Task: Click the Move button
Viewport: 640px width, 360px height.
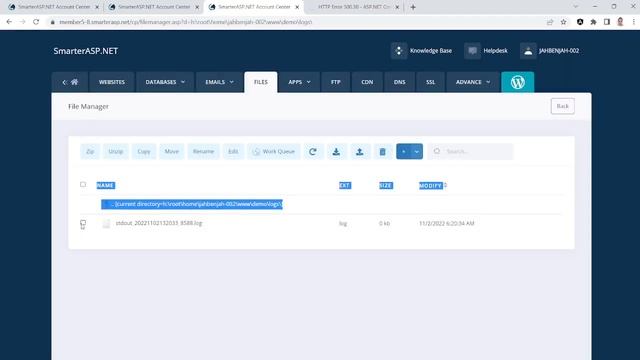Action: point(172,151)
